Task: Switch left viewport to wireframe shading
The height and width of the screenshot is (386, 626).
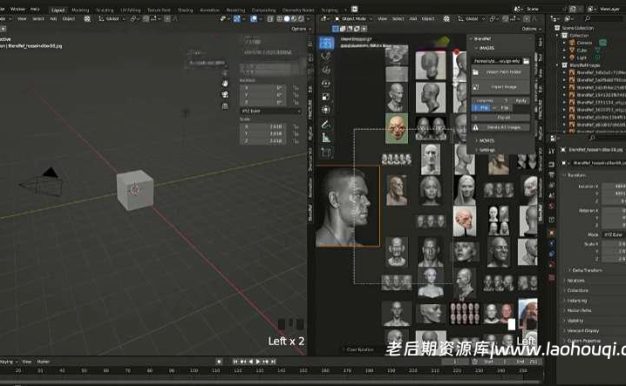Action: pyautogui.click(x=279, y=19)
